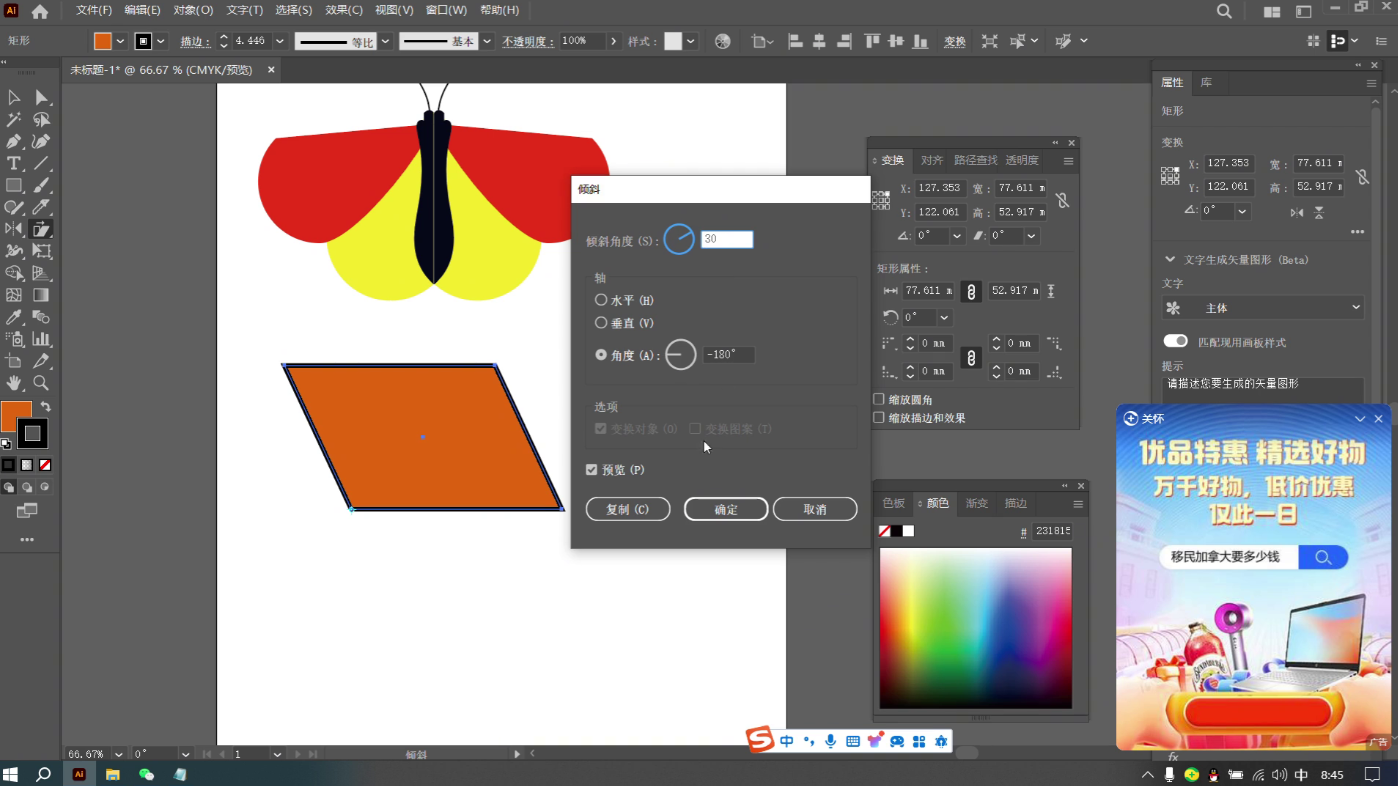This screenshot has width=1398, height=786.
Task: Select the Free Transform tool
Action: [x=41, y=251]
